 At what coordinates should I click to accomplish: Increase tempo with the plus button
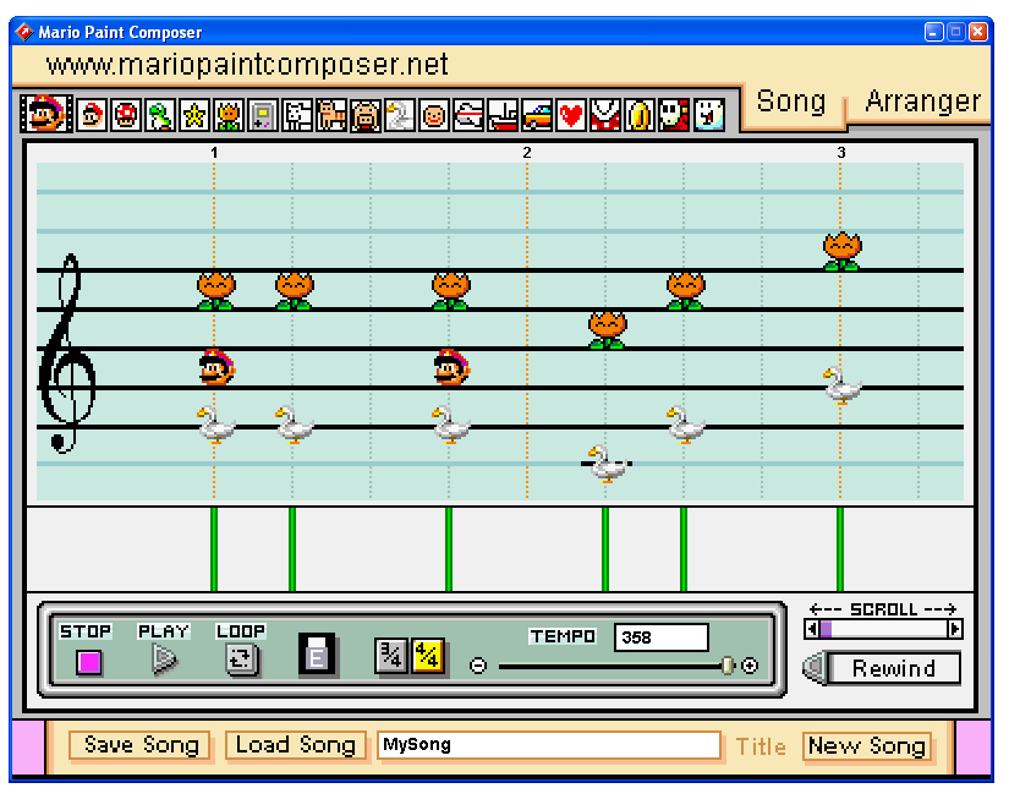(749, 666)
